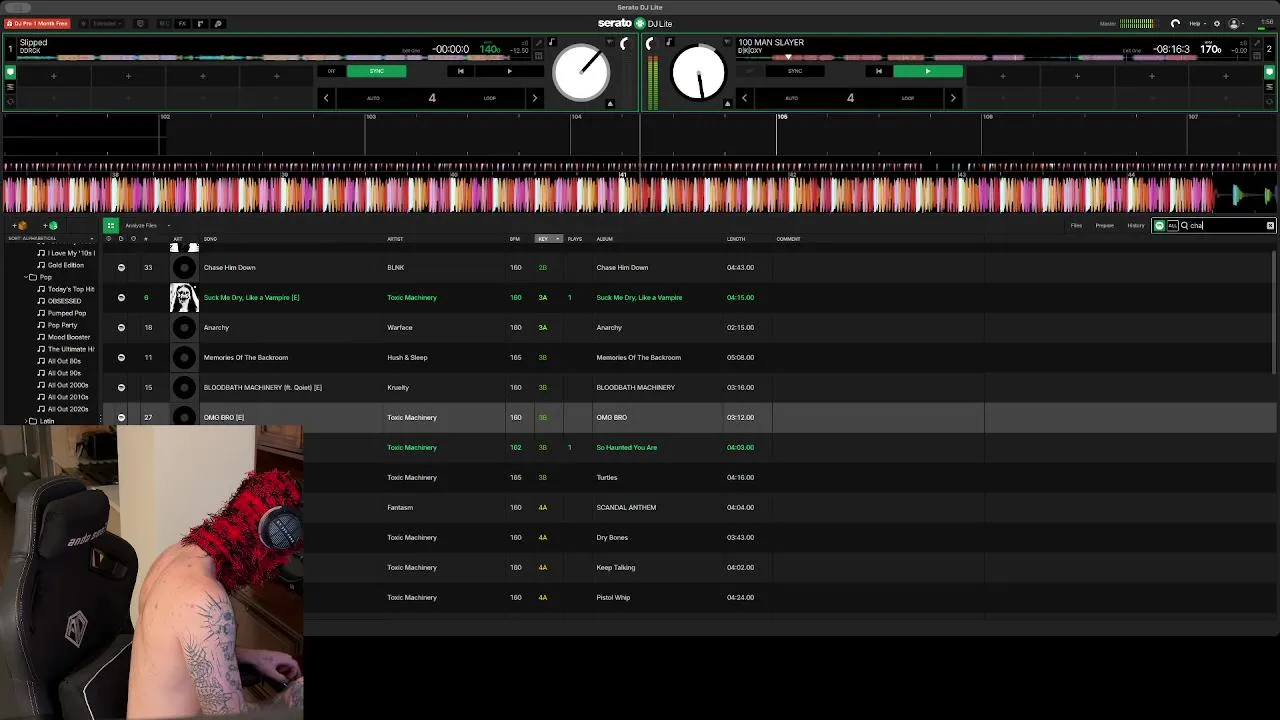Click deck 1 virtual platter
The height and width of the screenshot is (720, 1280).
[581, 72]
